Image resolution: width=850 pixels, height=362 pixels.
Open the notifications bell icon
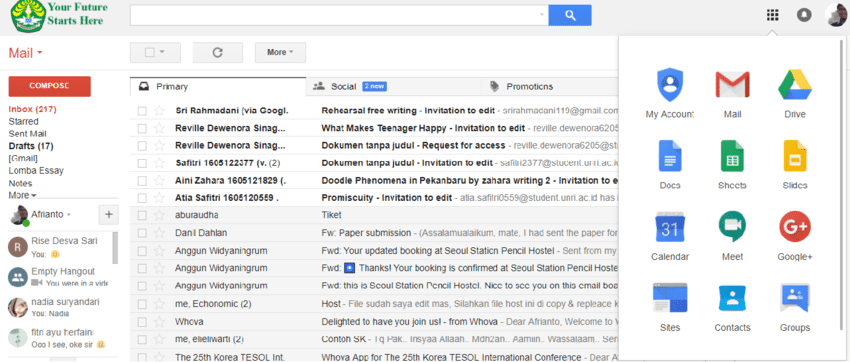coord(804,15)
